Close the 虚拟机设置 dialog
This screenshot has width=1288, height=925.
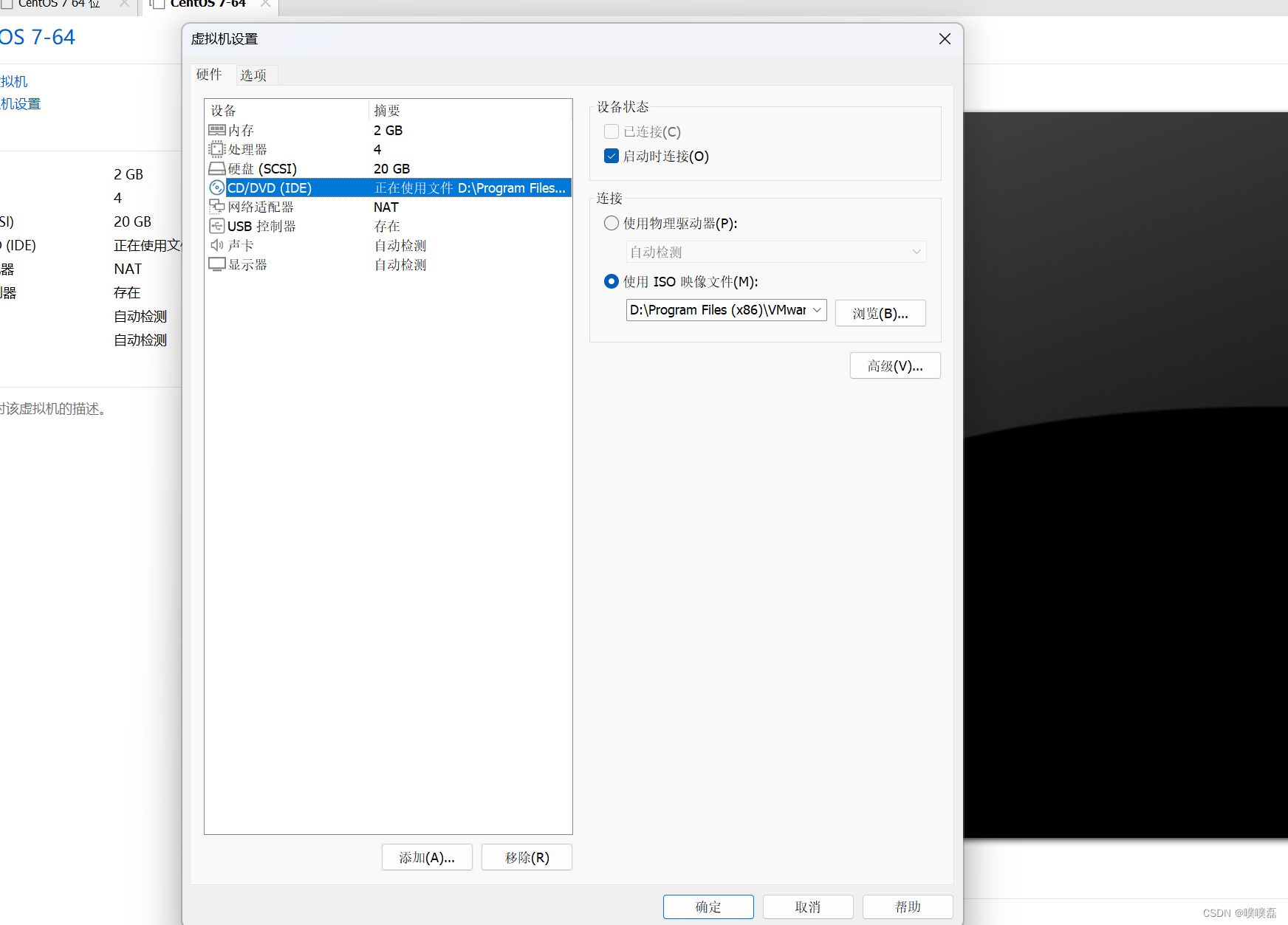[x=945, y=38]
